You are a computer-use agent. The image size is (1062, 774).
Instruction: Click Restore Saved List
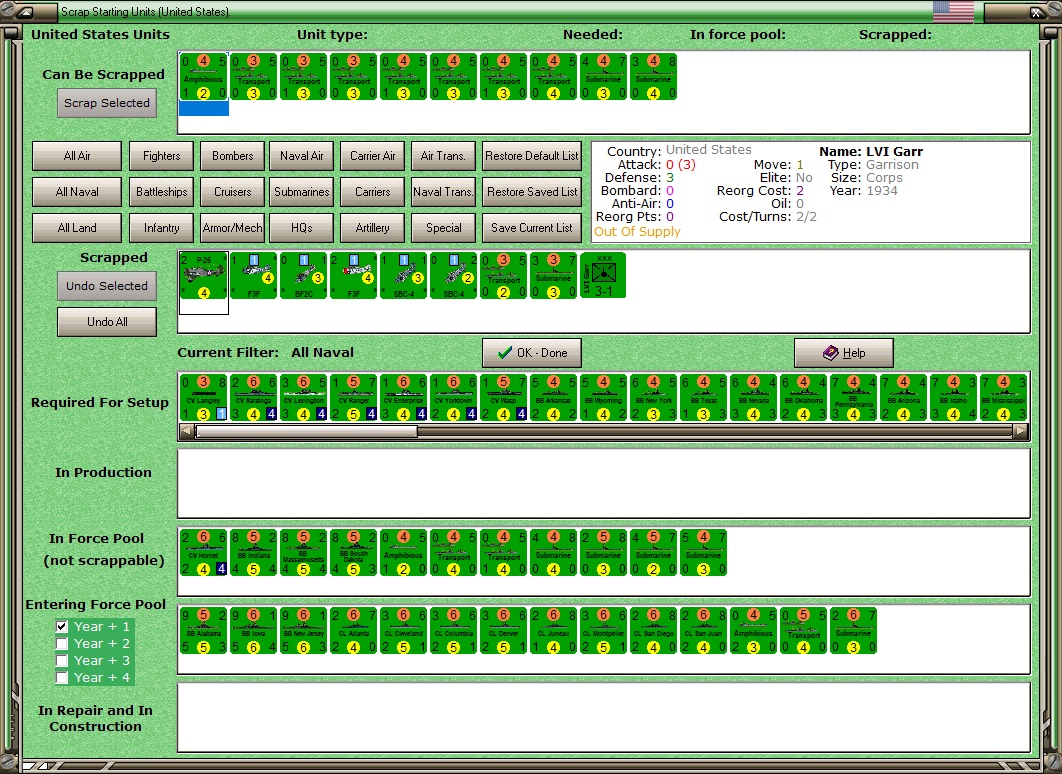coord(532,192)
